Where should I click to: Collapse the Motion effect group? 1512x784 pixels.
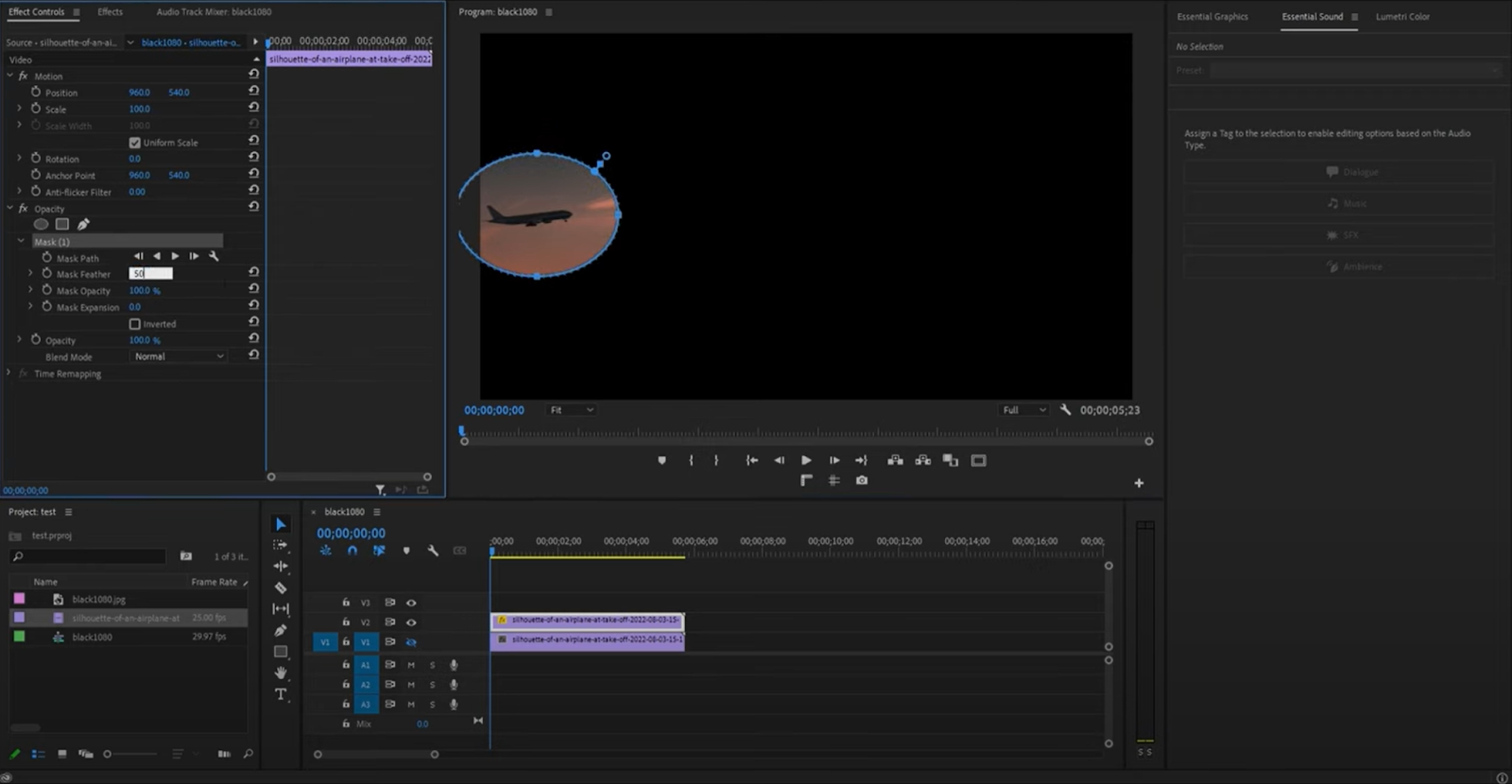[x=9, y=76]
